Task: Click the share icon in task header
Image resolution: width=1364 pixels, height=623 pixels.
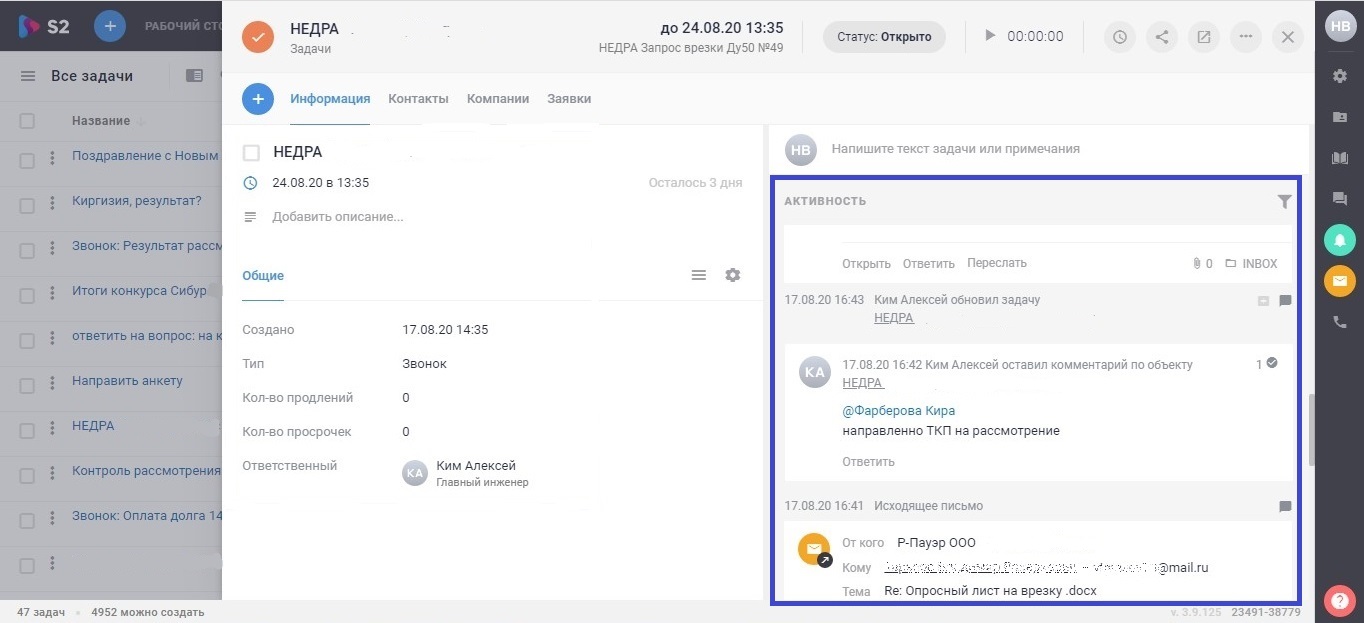Action: pos(1161,37)
